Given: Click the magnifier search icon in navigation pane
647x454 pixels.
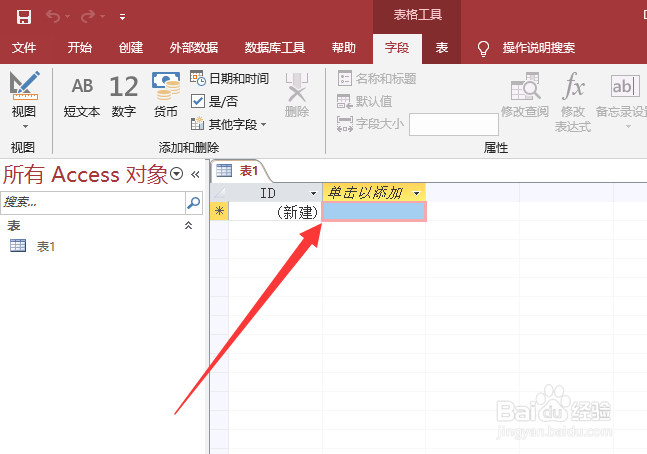Looking at the screenshot, I should pos(194,202).
